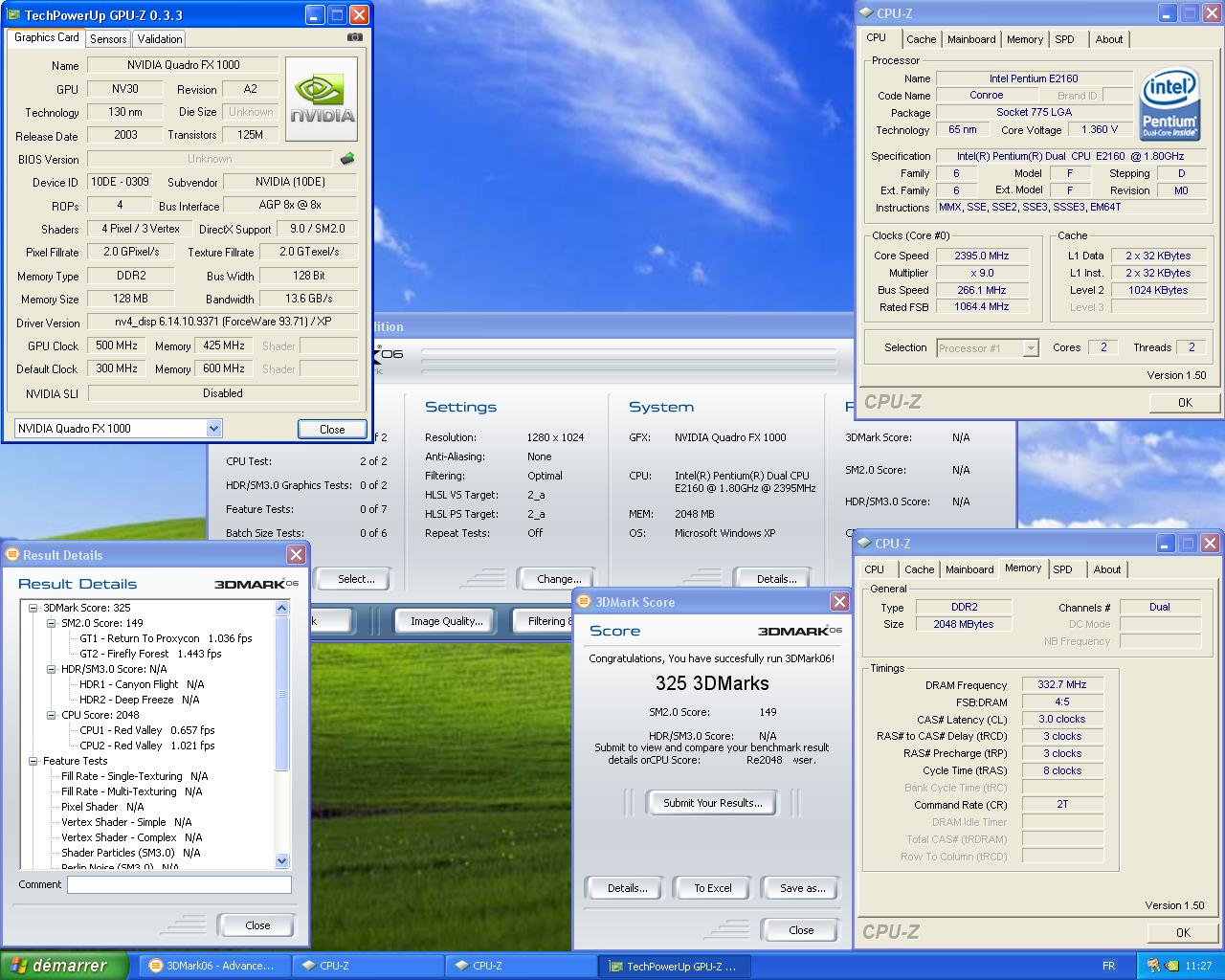
Task: Collapse the Feature Tests tree node
Action: [x=33, y=761]
